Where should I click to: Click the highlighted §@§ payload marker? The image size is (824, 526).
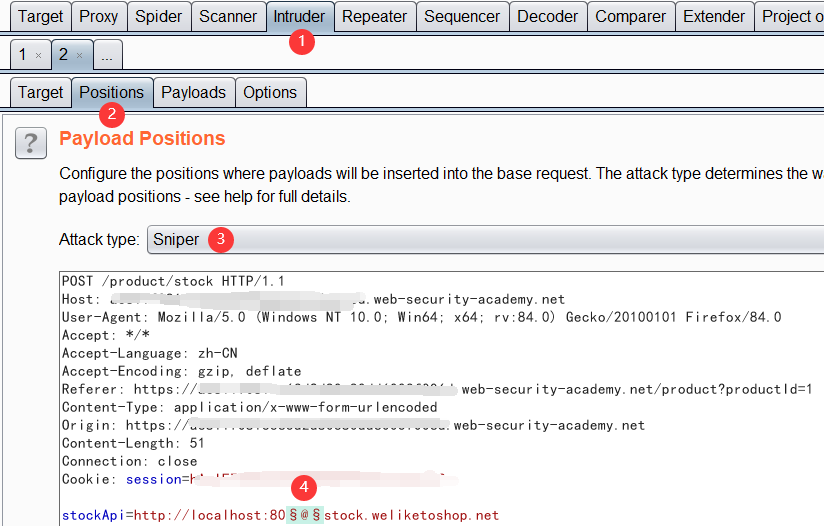(x=305, y=515)
